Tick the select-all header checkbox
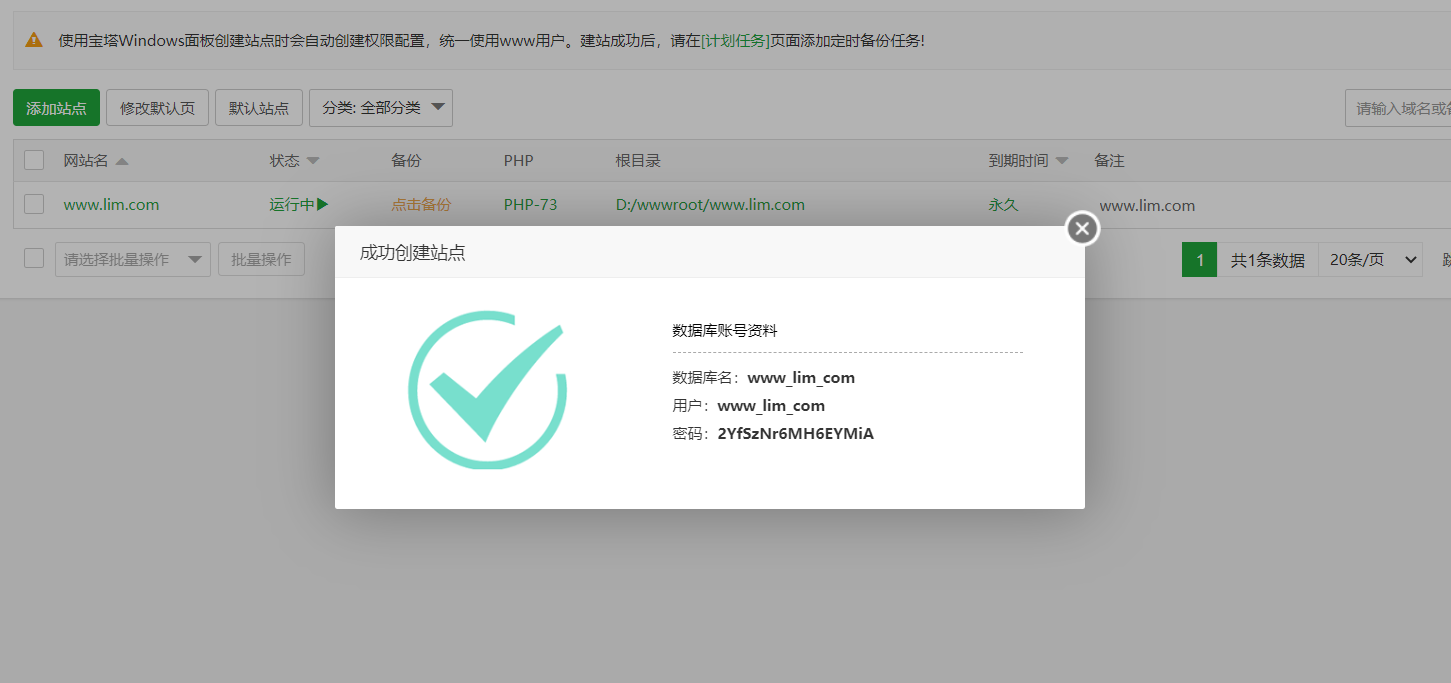Image resolution: width=1451 pixels, height=683 pixels. (34, 160)
